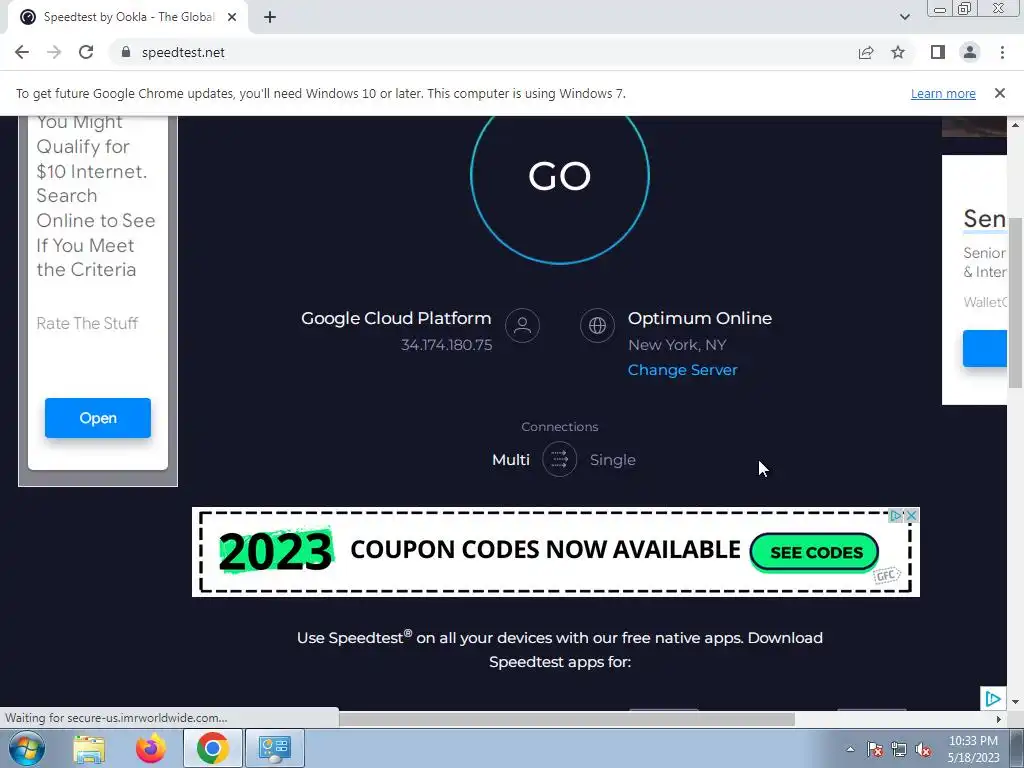Click the 2023 coupon codes banner headline
The height and width of the screenshot is (768, 1024).
click(480, 551)
